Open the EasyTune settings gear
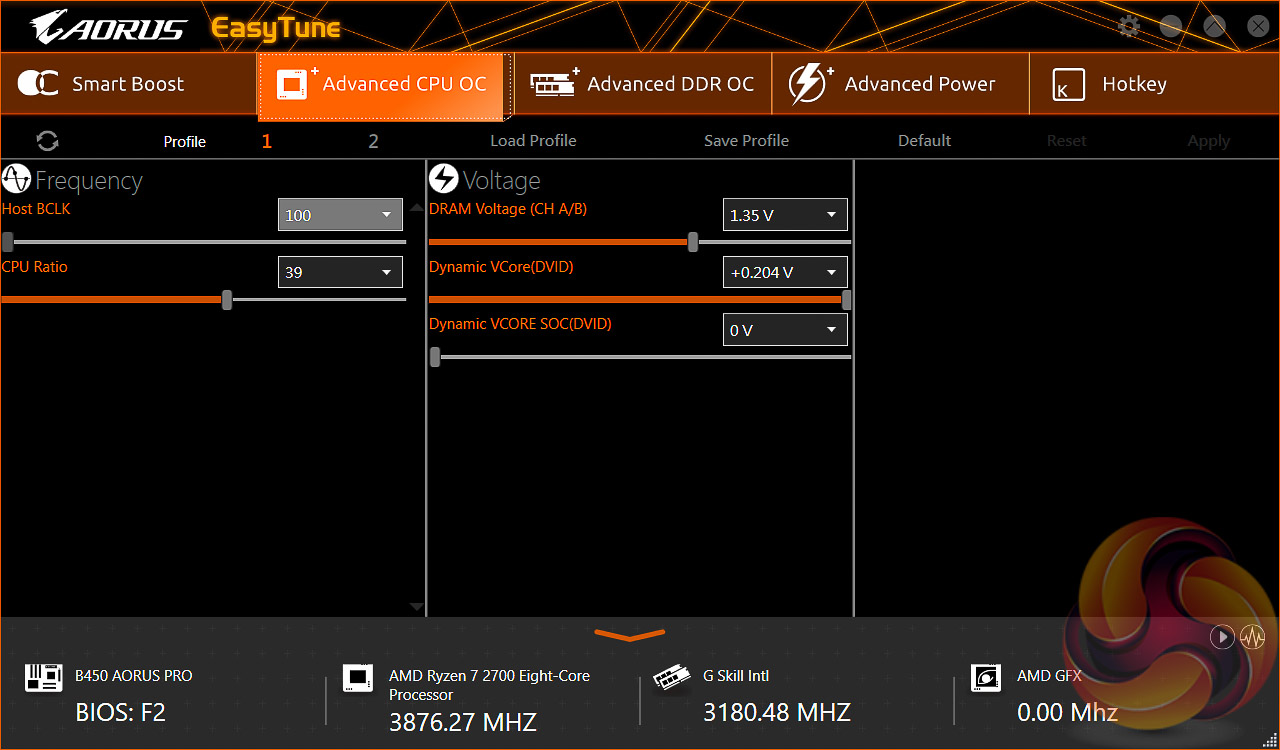 (x=1129, y=27)
